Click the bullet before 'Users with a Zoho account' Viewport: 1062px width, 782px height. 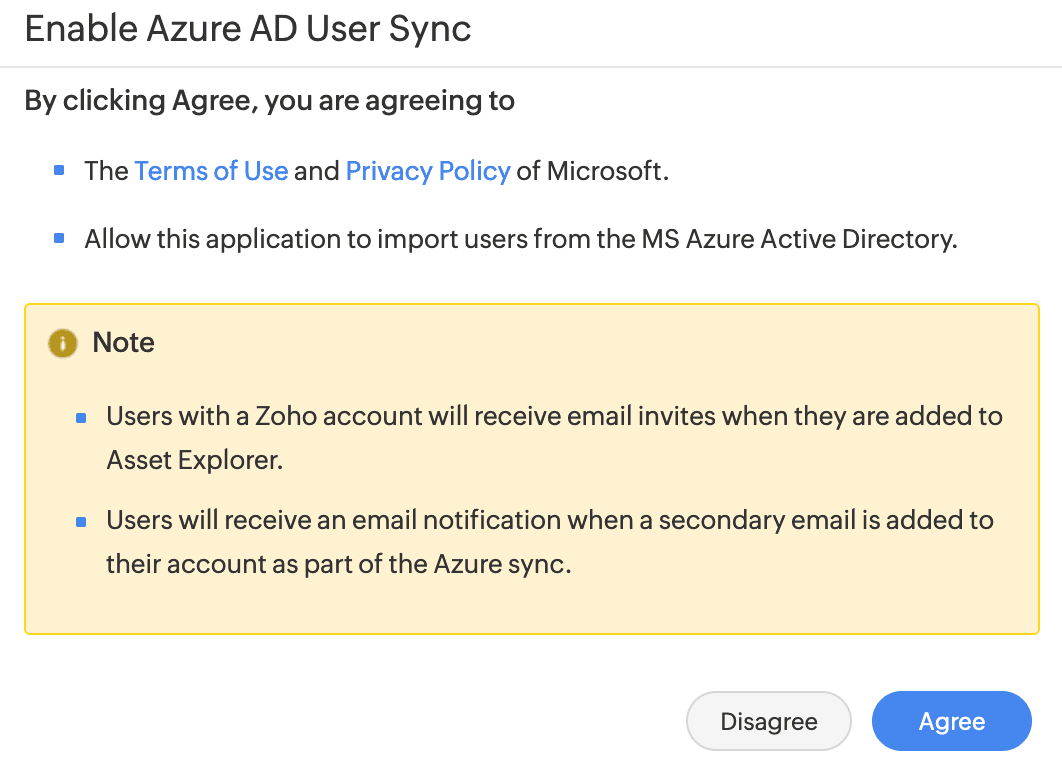coord(81,417)
